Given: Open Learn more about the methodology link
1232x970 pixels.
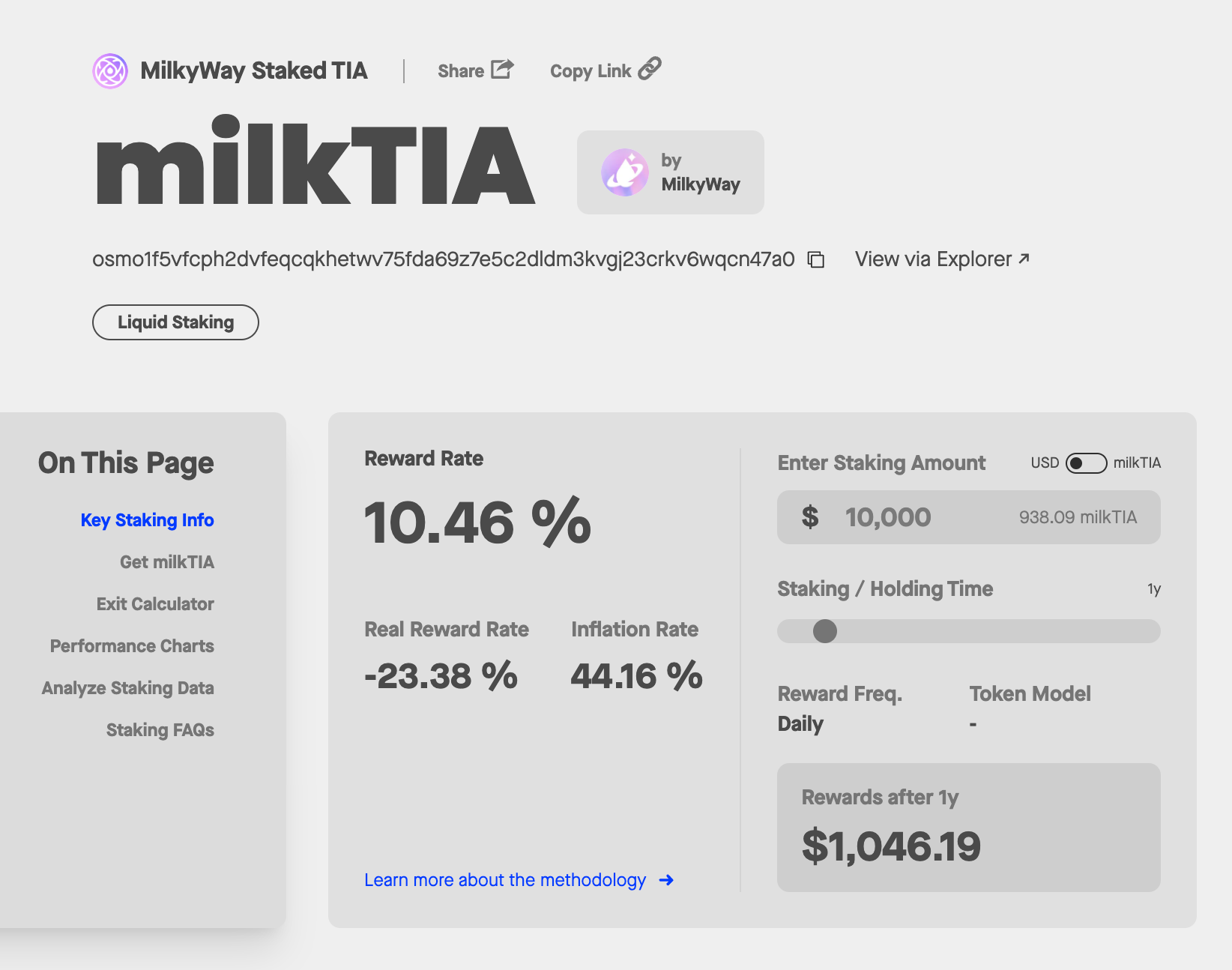Looking at the screenshot, I should click(x=519, y=880).
